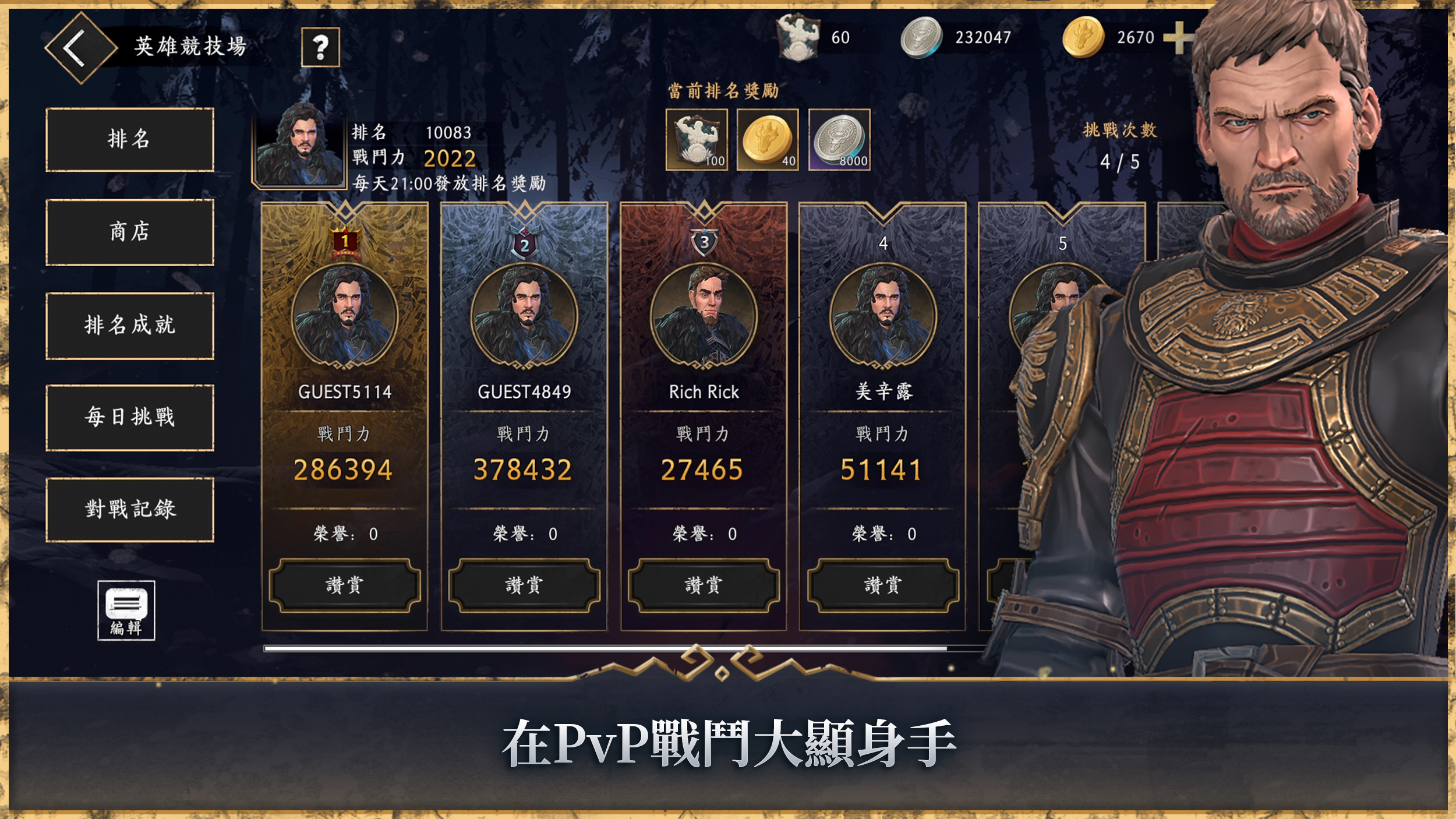Tap the strongman trophy reward icon showing 100
Screen dimensions: 1456x819
[697, 140]
